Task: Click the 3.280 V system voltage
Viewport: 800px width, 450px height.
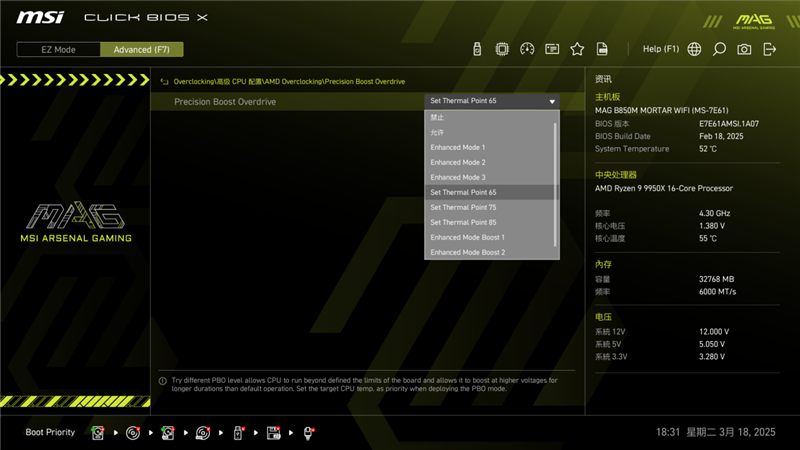Action: coord(712,357)
